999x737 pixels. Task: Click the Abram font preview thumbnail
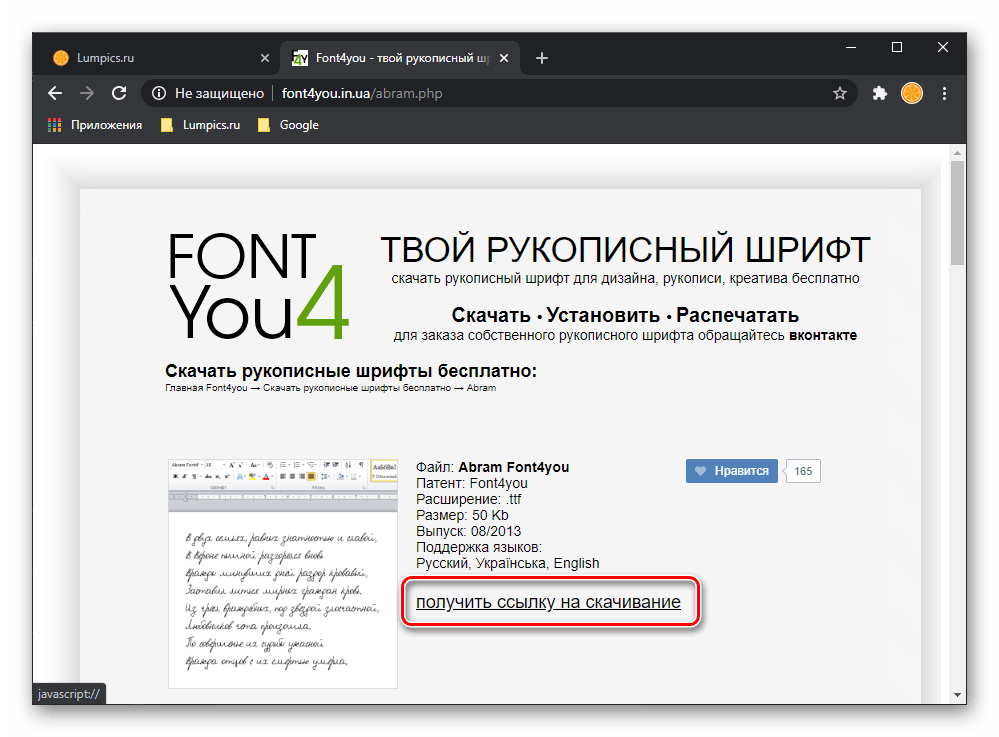tap(282, 574)
